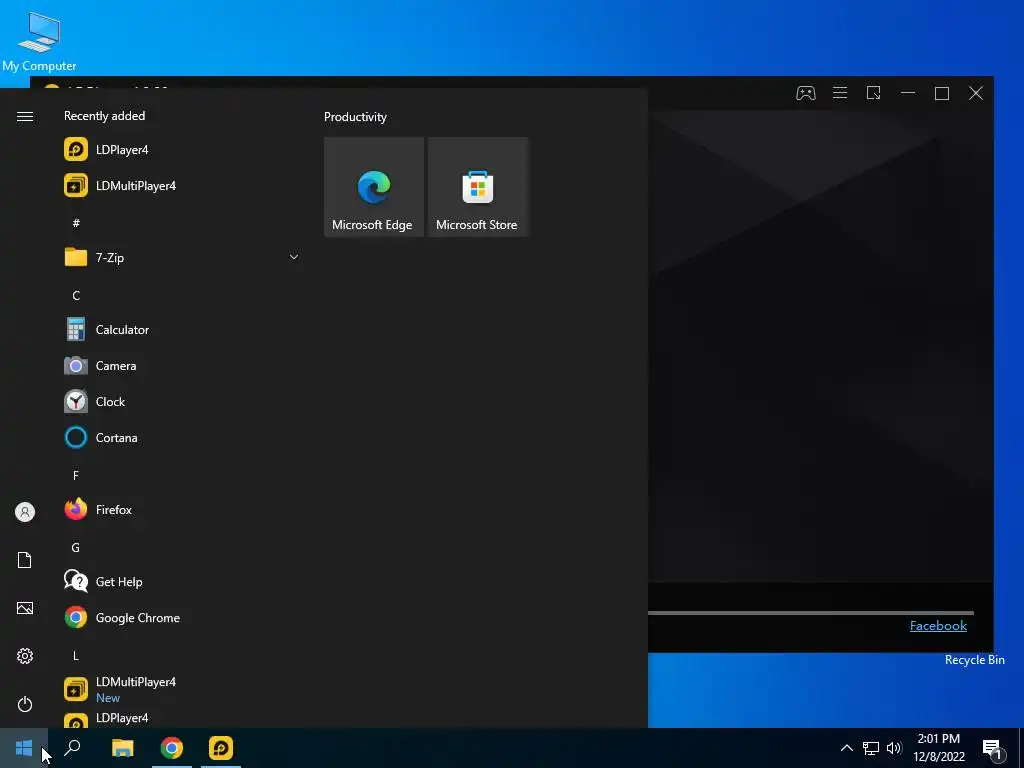Switch to LDPlayer on the taskbar
This screenshot has height=768, width=1024.
(x=221, y=748)
